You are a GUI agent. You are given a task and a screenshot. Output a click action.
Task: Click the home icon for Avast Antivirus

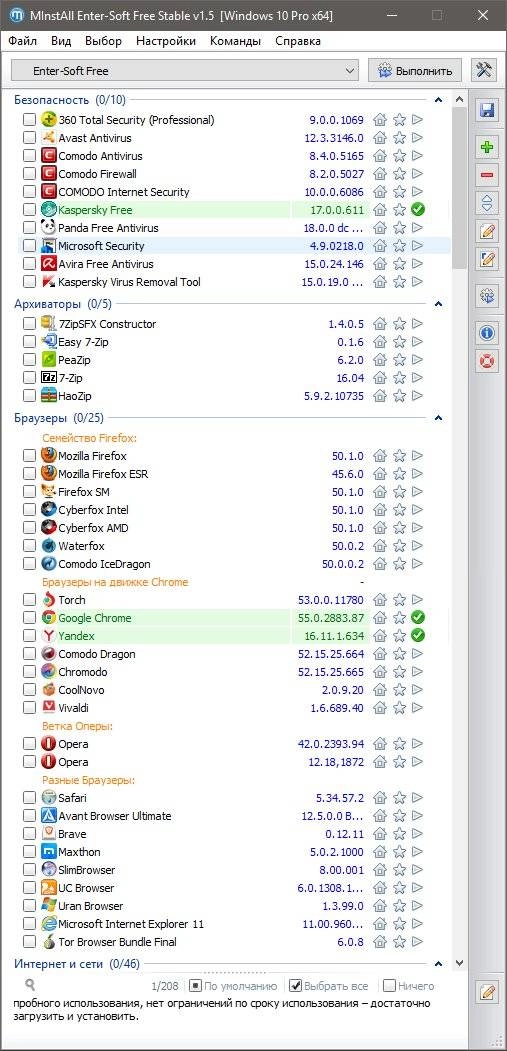380,138
